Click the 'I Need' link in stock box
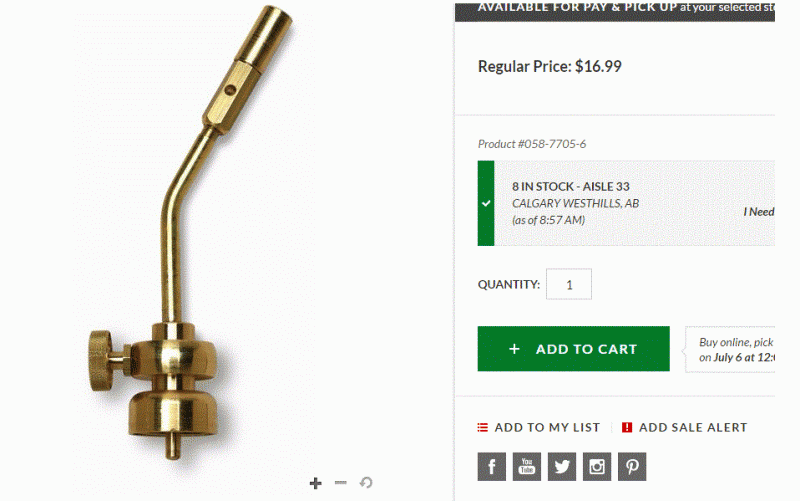Screen dimensions: 800x501 (x=759, y=212)
